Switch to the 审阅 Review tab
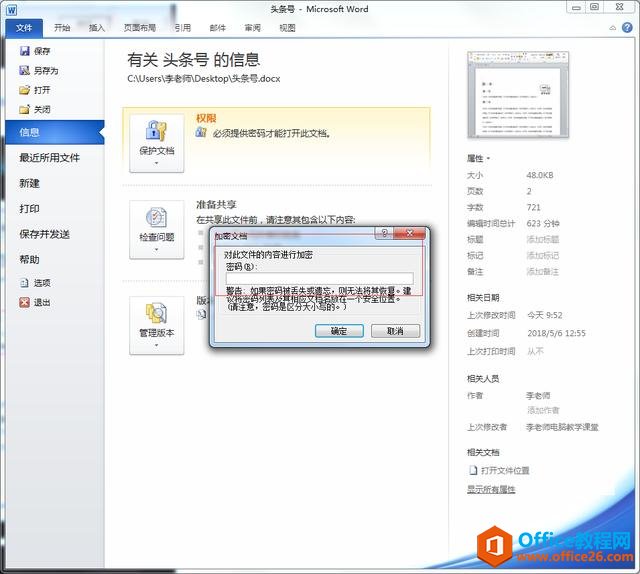 252,28
